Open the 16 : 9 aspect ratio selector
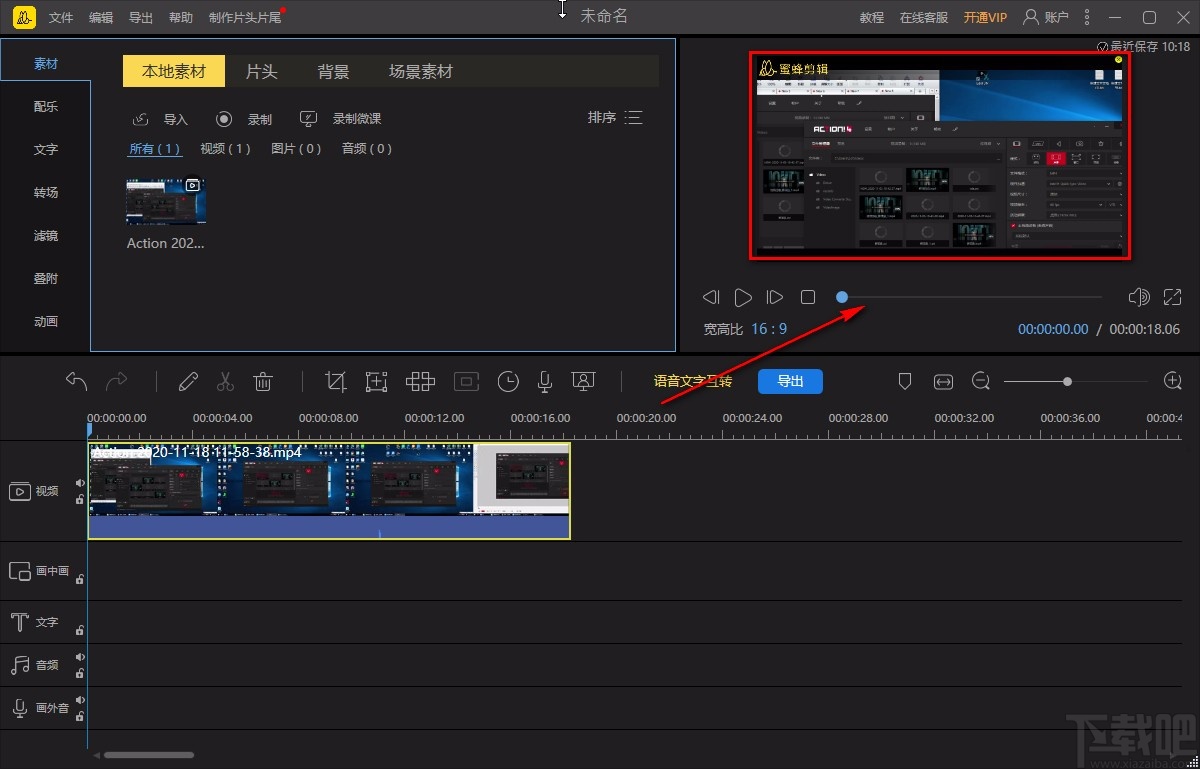 [x=769, y=329]
